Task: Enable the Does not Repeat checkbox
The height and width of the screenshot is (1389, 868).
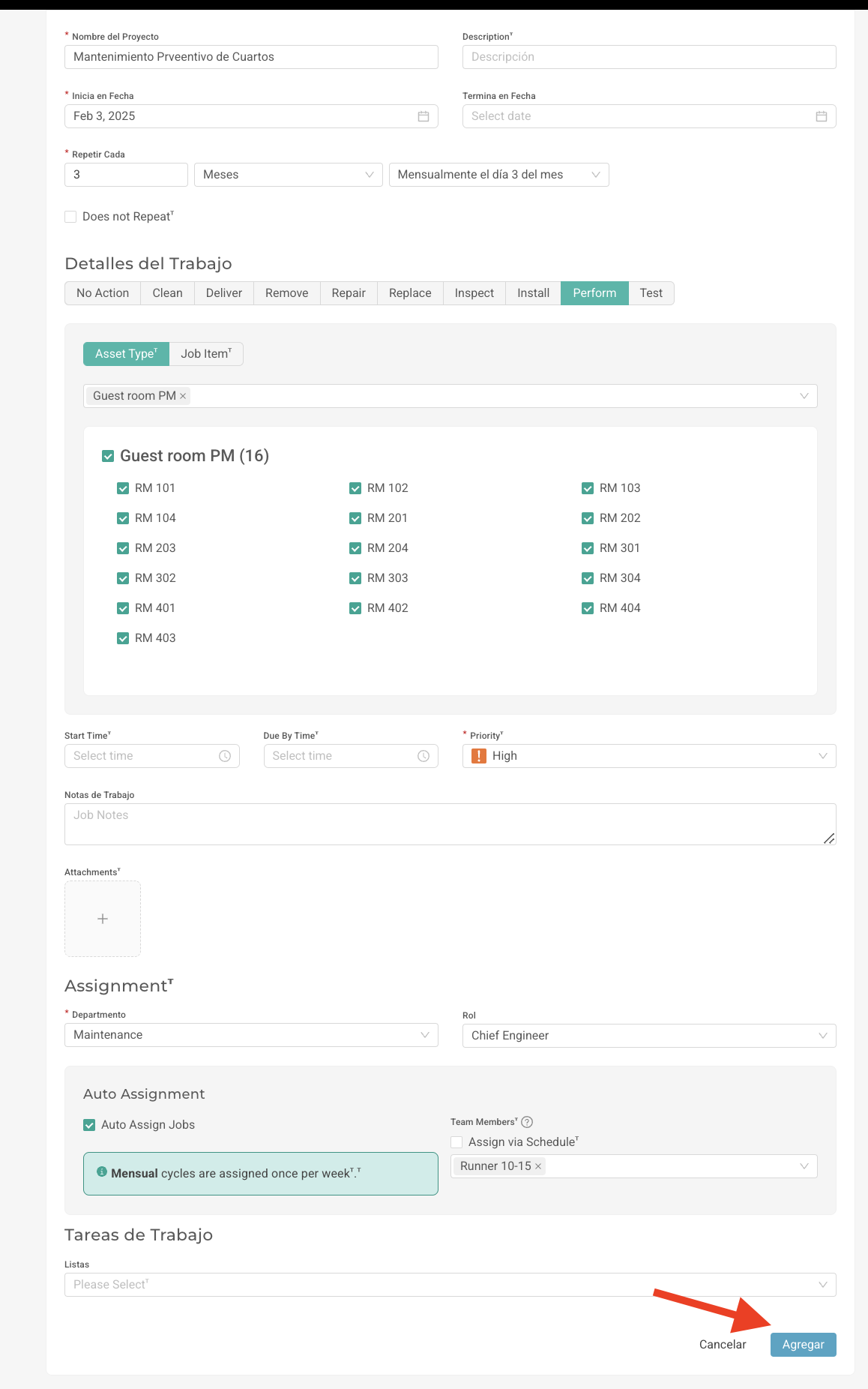Action: [71, 217]
